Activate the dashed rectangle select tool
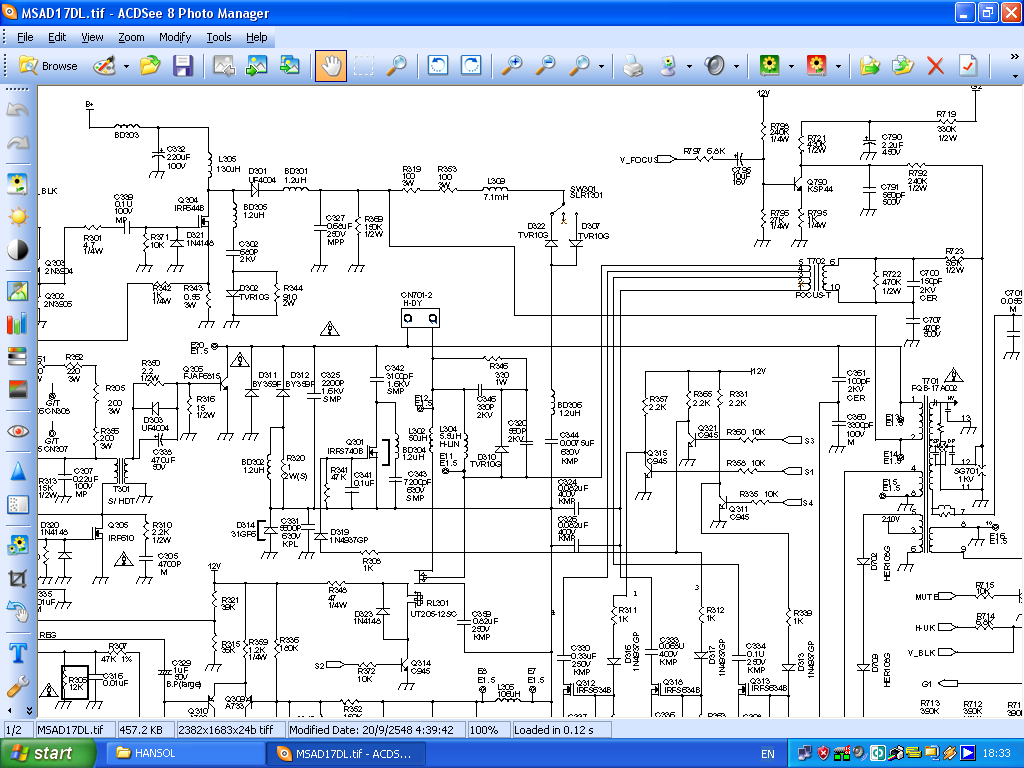1024x768 pixels. pyautogui.click(x=364, y=66)
